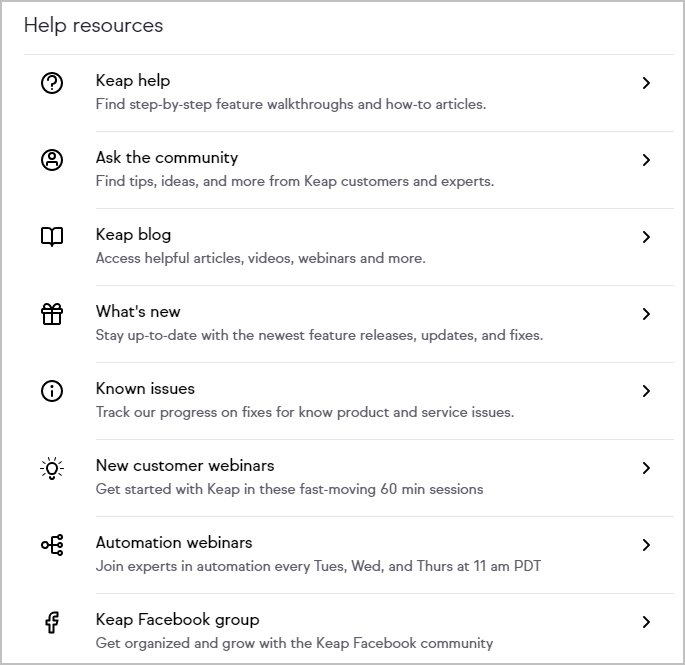
Task: Click the lightbulb icon for New customer webinars
Action: [x=52, y=468]
